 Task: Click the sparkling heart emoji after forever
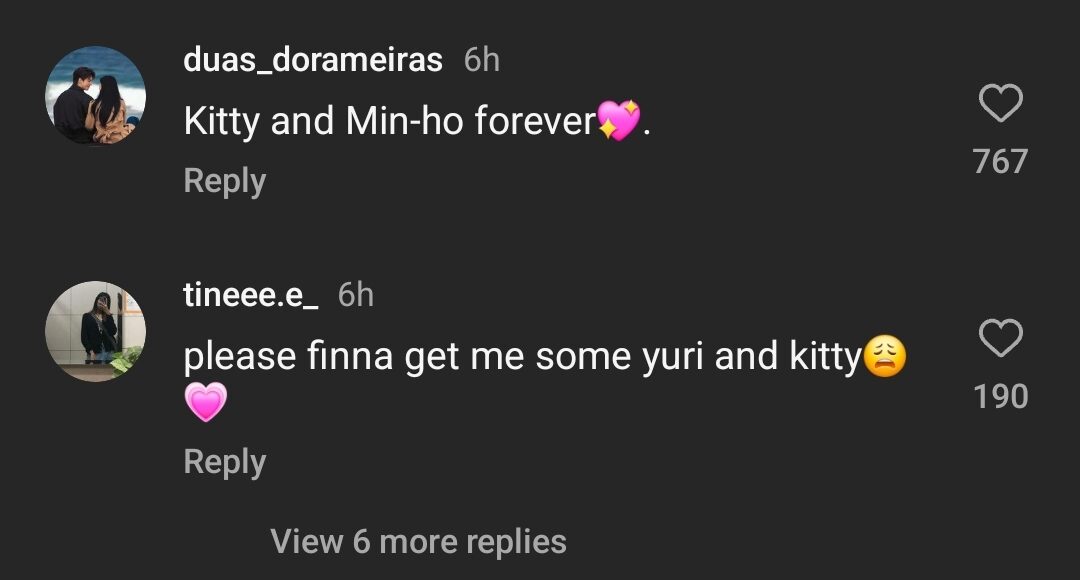pyautogui.click(x=617, y=124)
